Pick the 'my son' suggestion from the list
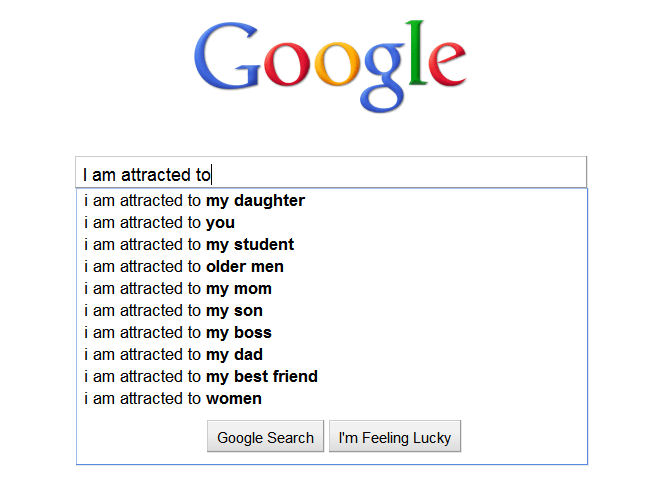 click(x=174, y=311)
